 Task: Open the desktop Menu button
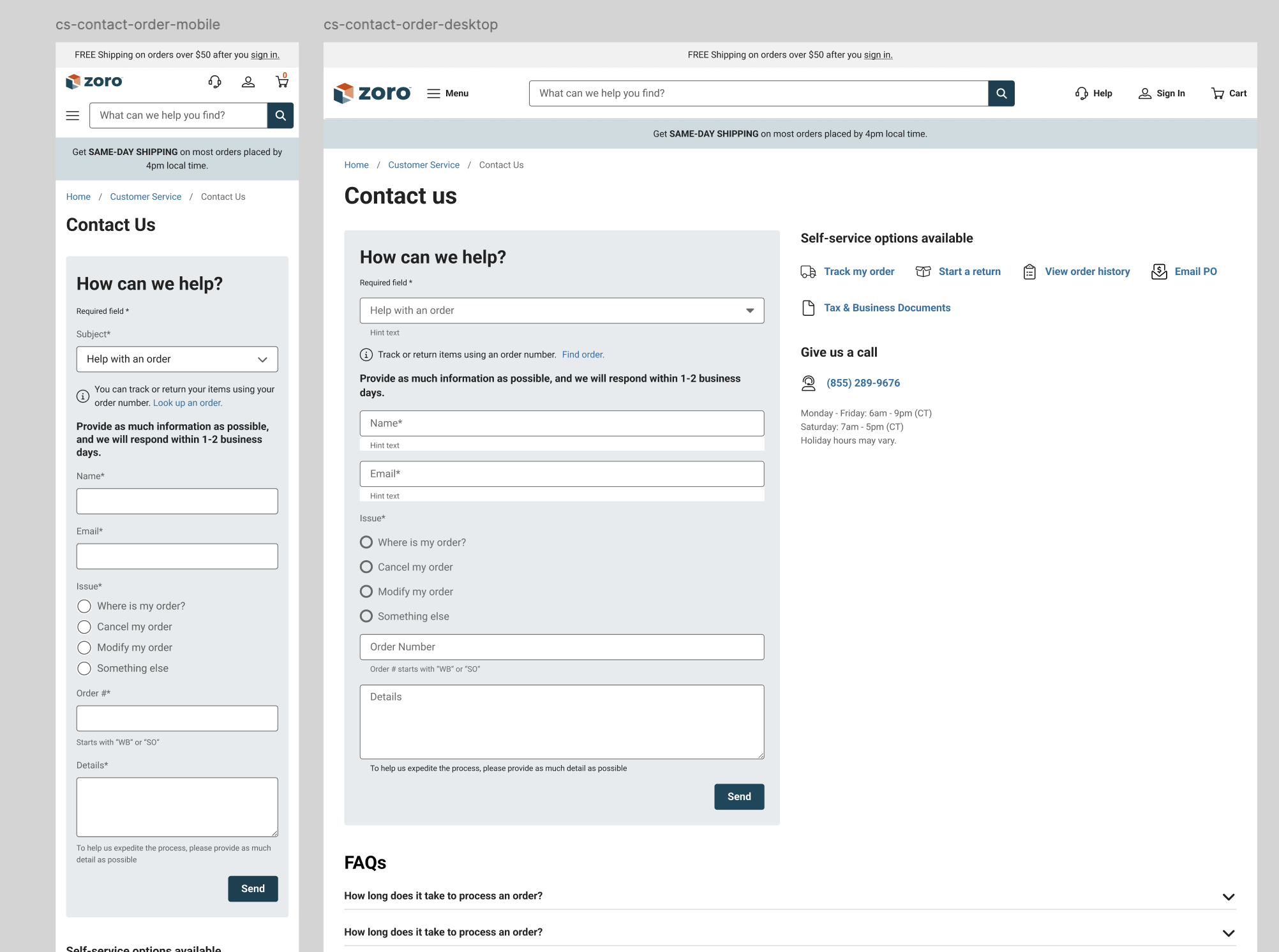tap(448, 93)
